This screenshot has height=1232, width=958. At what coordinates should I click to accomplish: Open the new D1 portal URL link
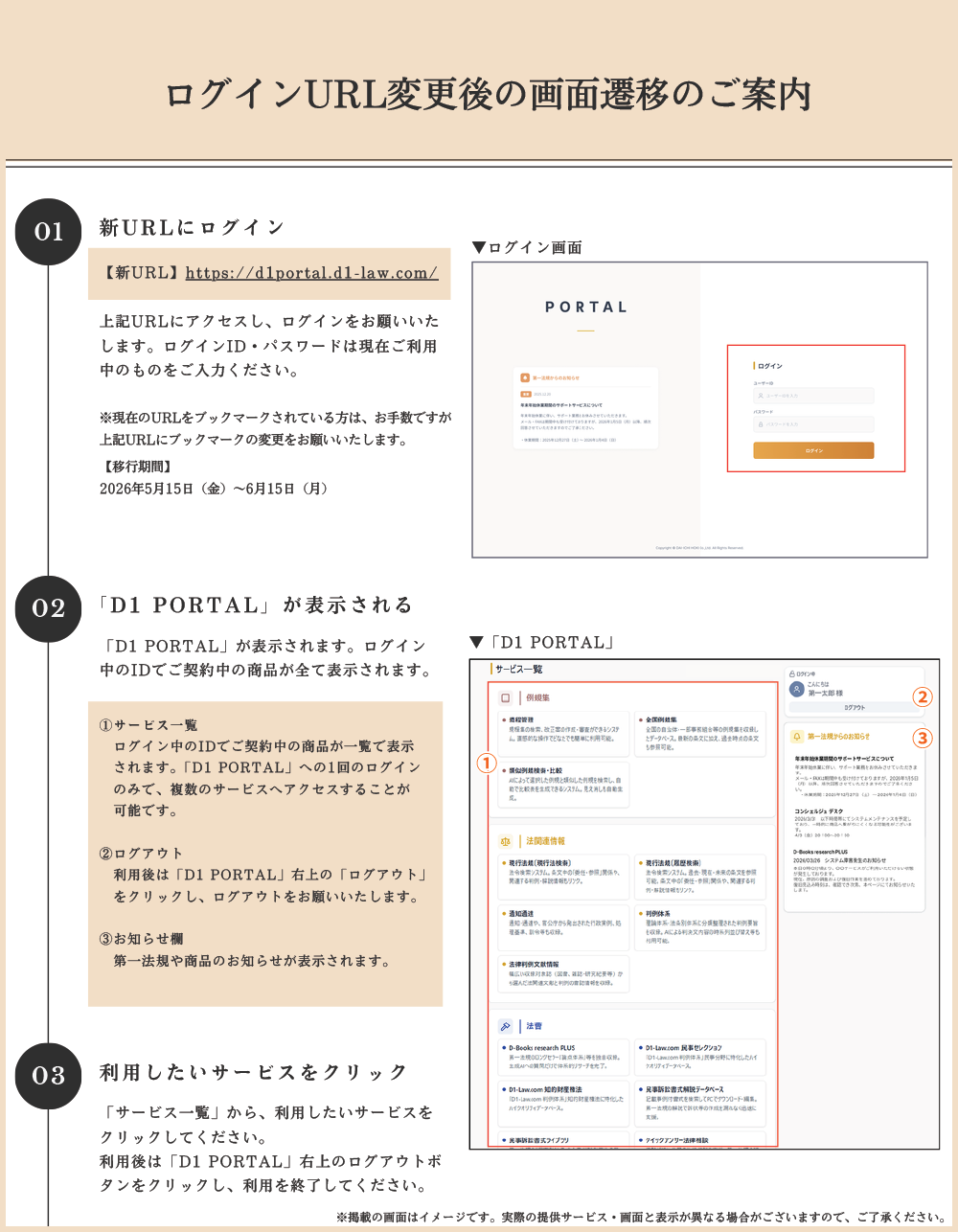(311, 273)
